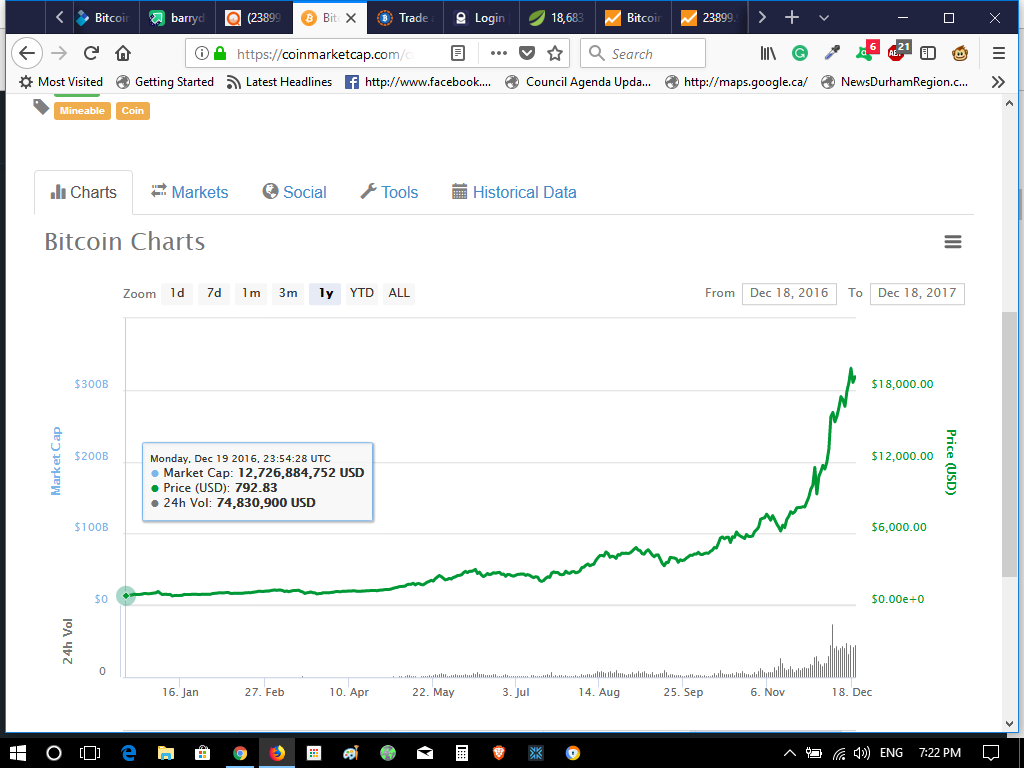Click the chart data point marker at start
Image resolution: width=1024 pixels, height=768 pixels.
pyautogui.click(x=126, y=596)
